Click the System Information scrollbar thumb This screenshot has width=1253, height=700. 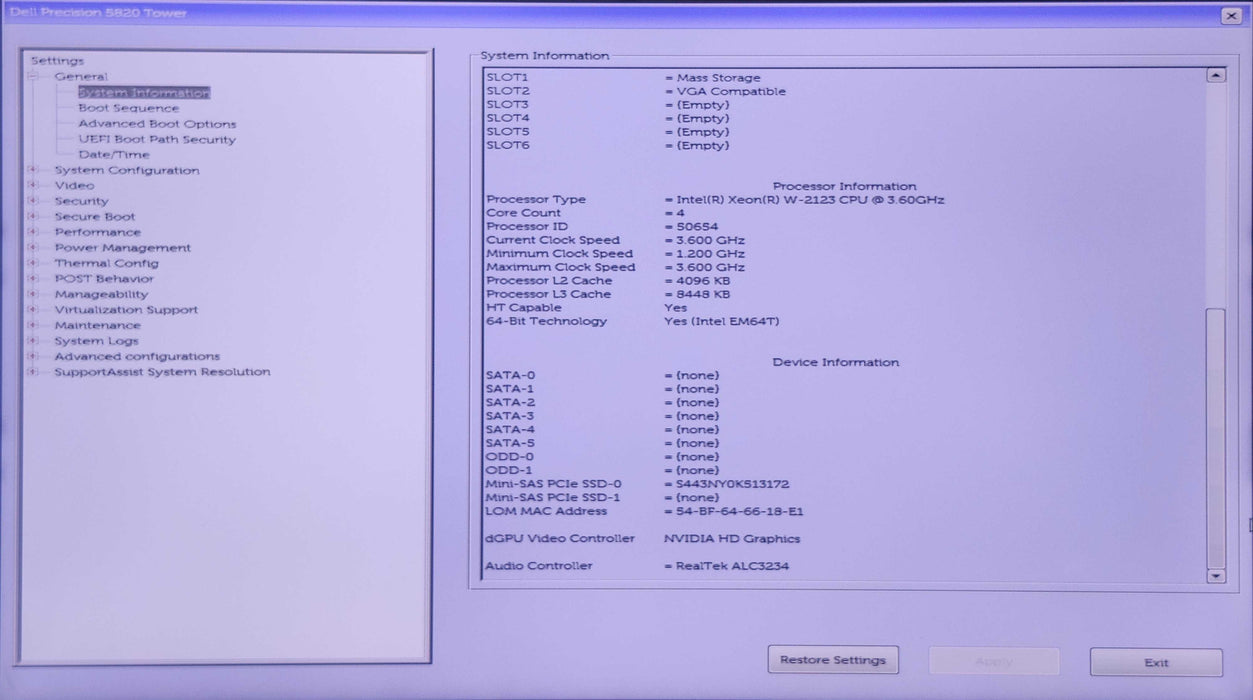click(x=1216, y=437)
